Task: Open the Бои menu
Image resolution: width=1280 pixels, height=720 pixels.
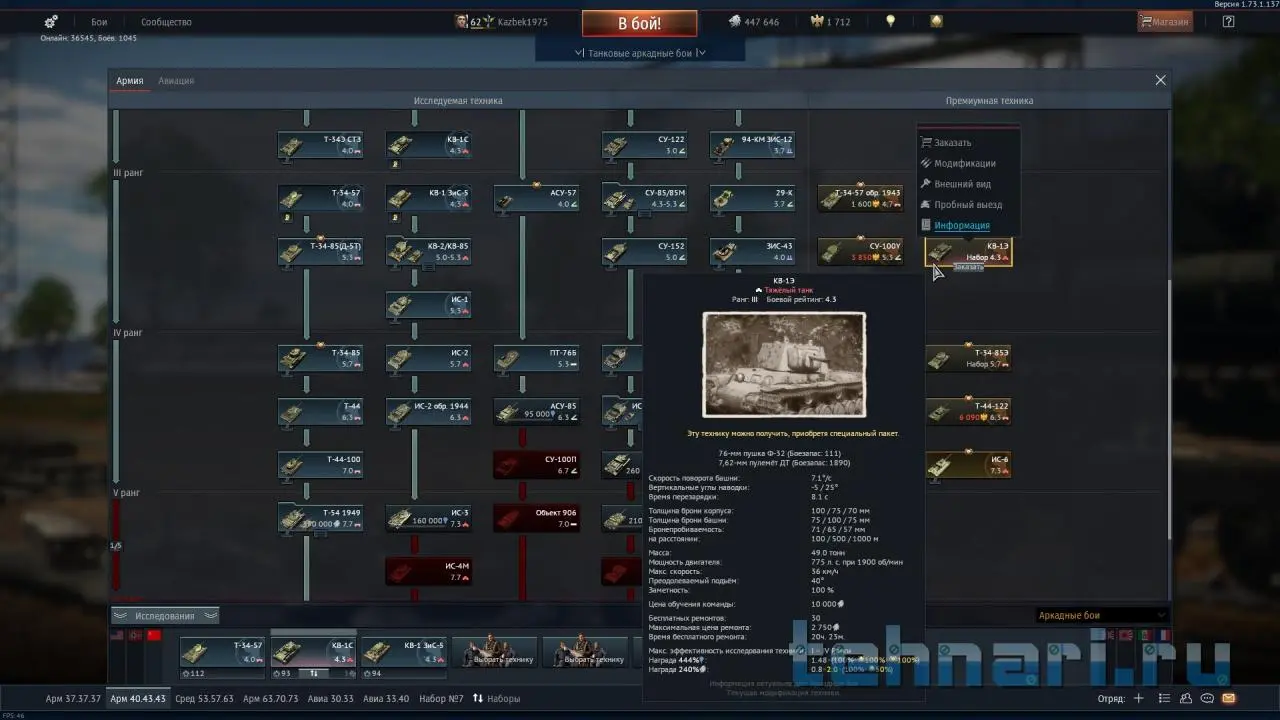Action: tap(99, 22)
